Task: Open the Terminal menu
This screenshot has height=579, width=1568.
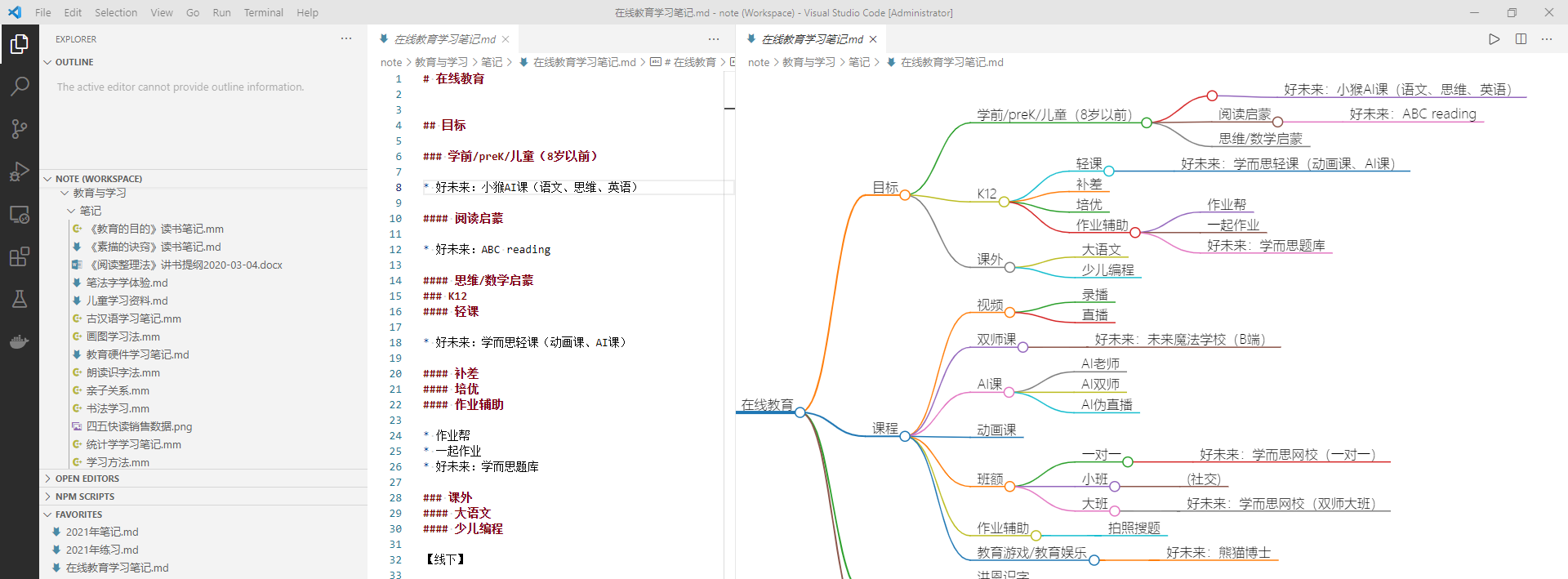Action: click(x=263, y=12)
